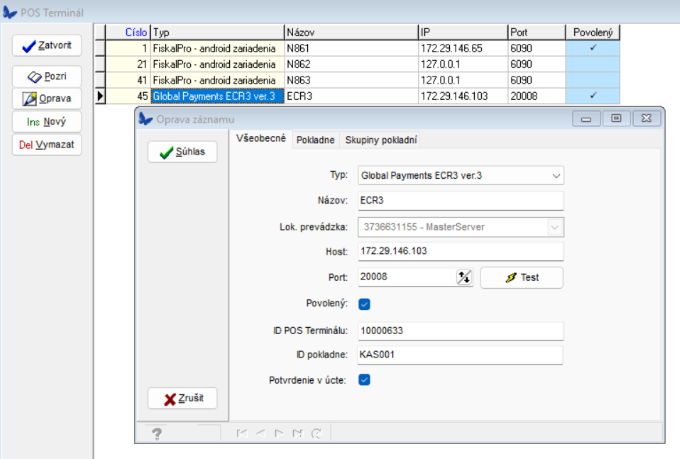
Task: Click port cell 20008 in table
Action: click(536, 96)
